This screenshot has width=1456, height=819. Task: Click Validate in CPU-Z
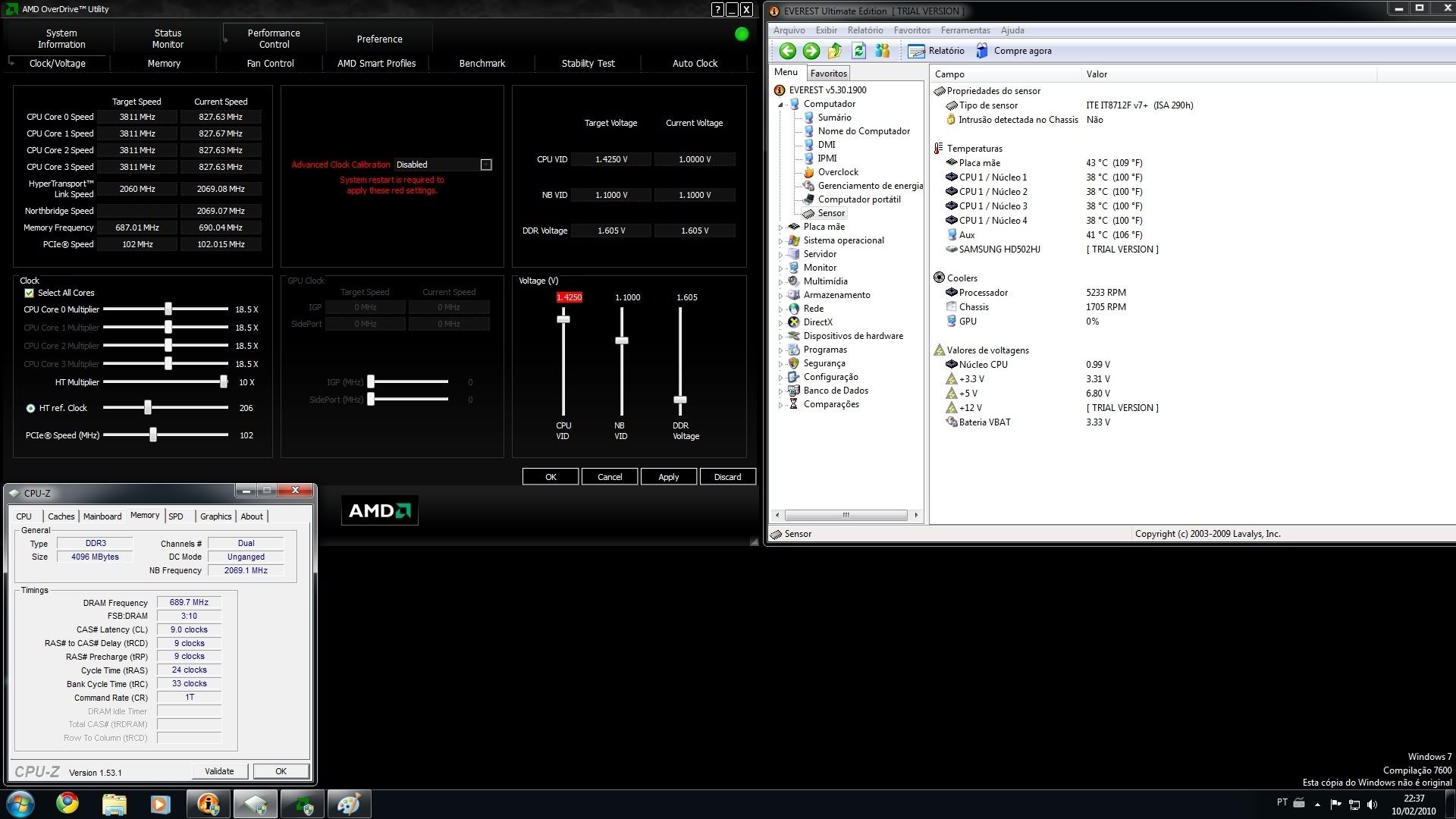[x=219, y=770]
